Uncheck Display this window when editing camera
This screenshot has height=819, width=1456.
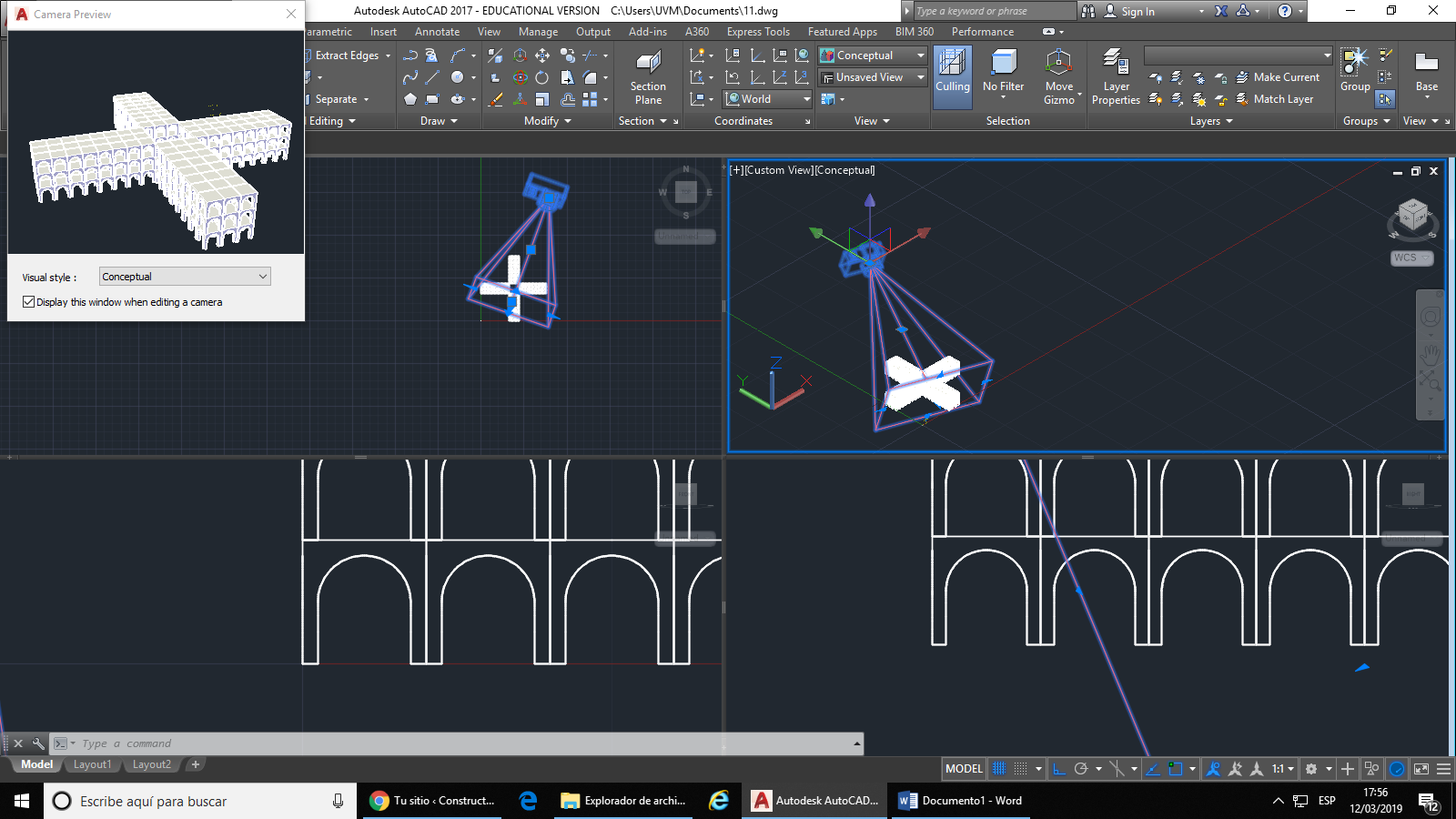(29, 302)
